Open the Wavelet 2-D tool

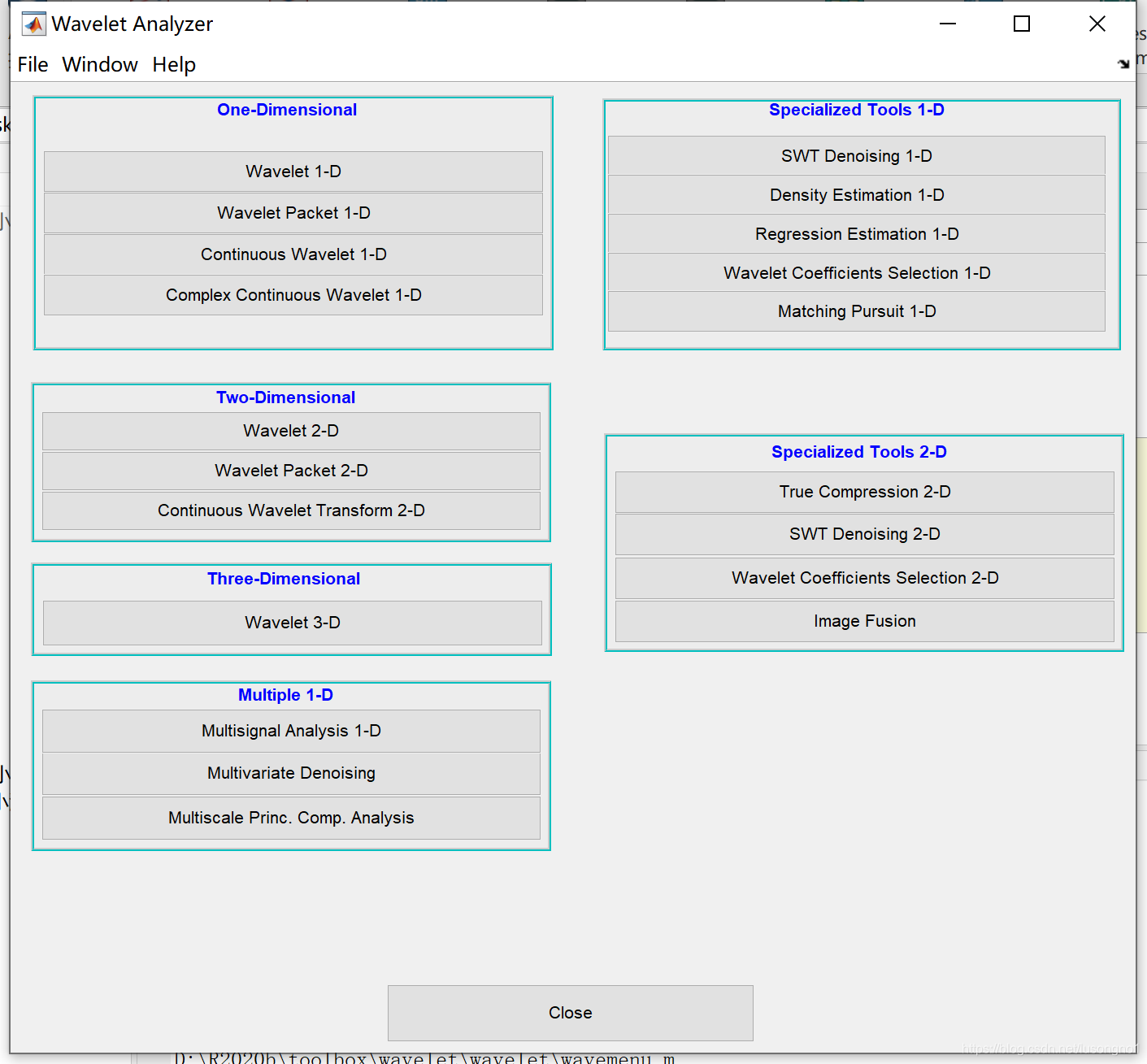(x=291, y=431)
